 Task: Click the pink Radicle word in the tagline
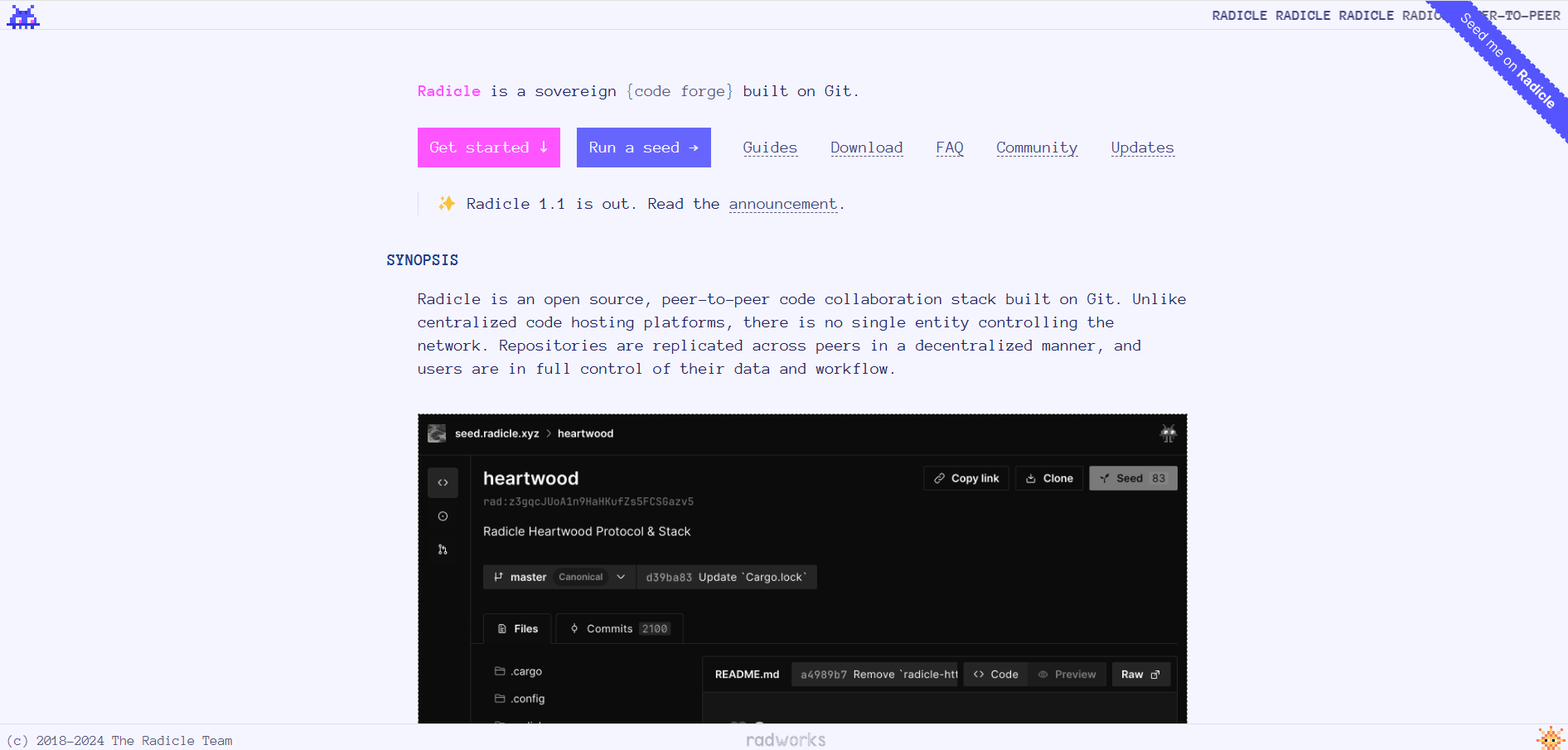(x=449, y=91)
